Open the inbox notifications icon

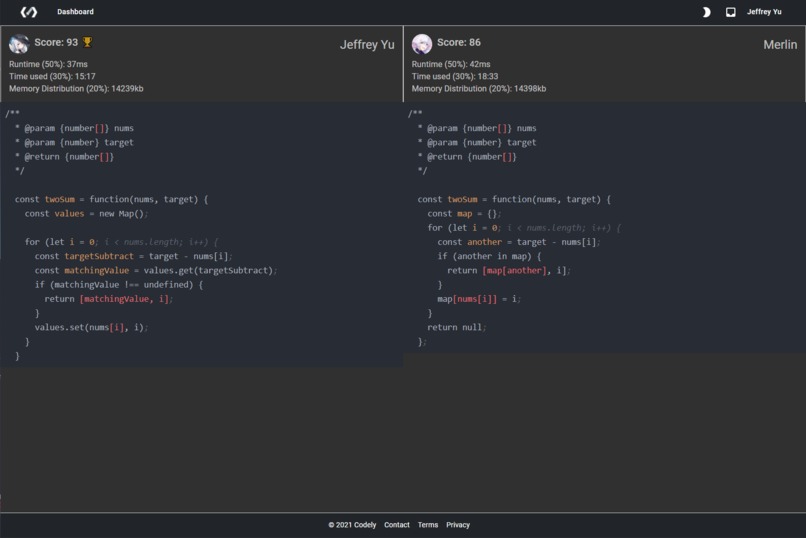click(730, 12)
